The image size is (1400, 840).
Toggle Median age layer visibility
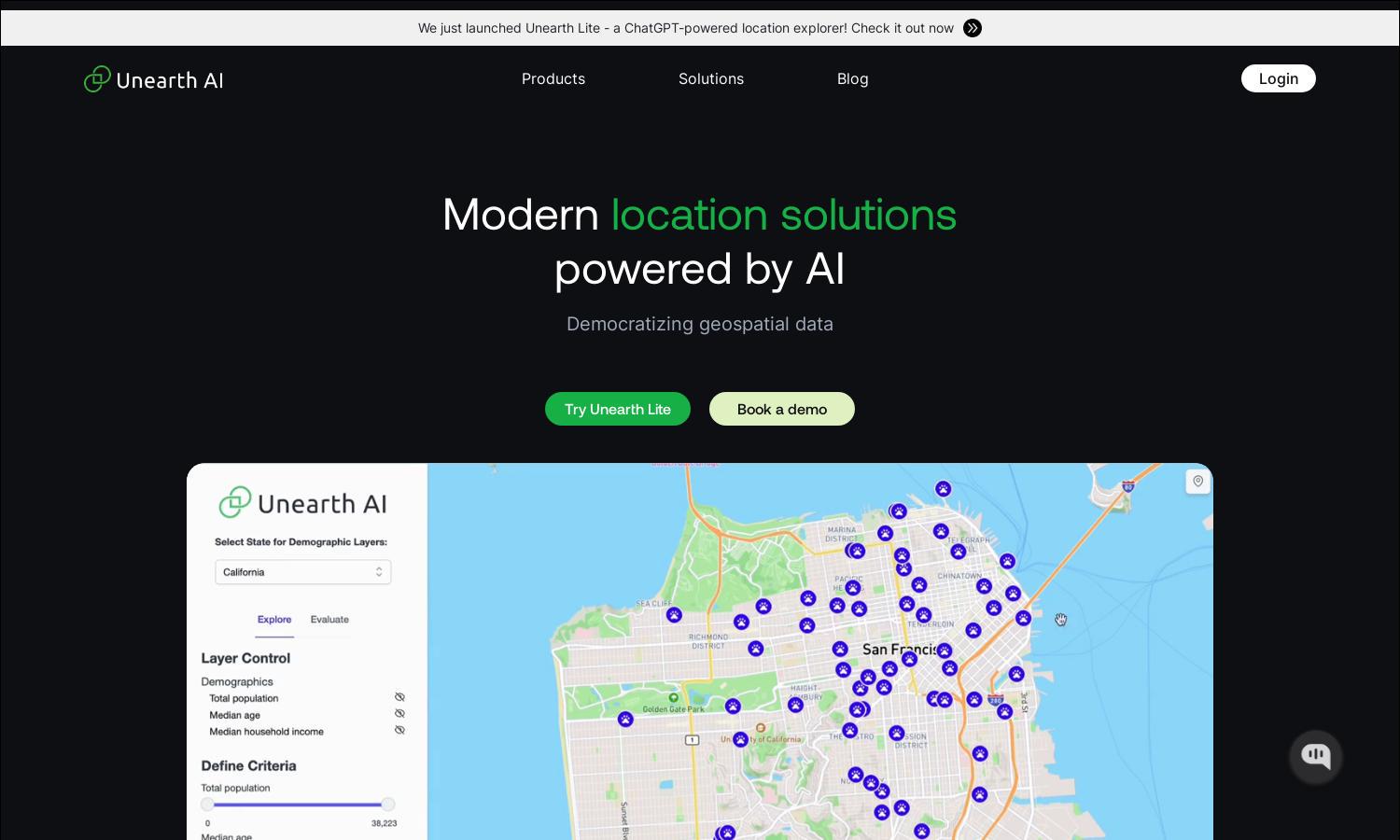pyautogui.click(x=399, y=714)
